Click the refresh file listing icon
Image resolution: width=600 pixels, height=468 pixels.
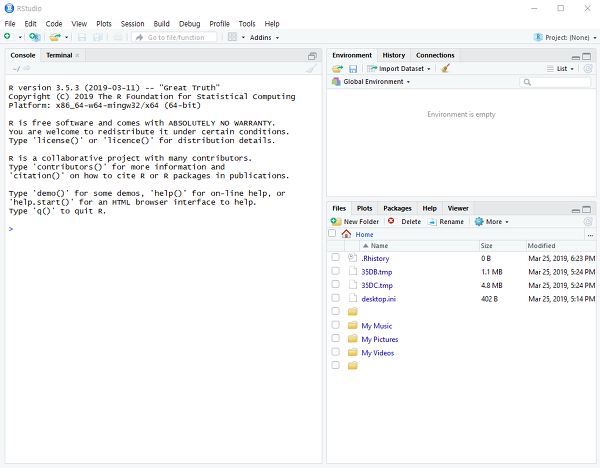point(588,222)
